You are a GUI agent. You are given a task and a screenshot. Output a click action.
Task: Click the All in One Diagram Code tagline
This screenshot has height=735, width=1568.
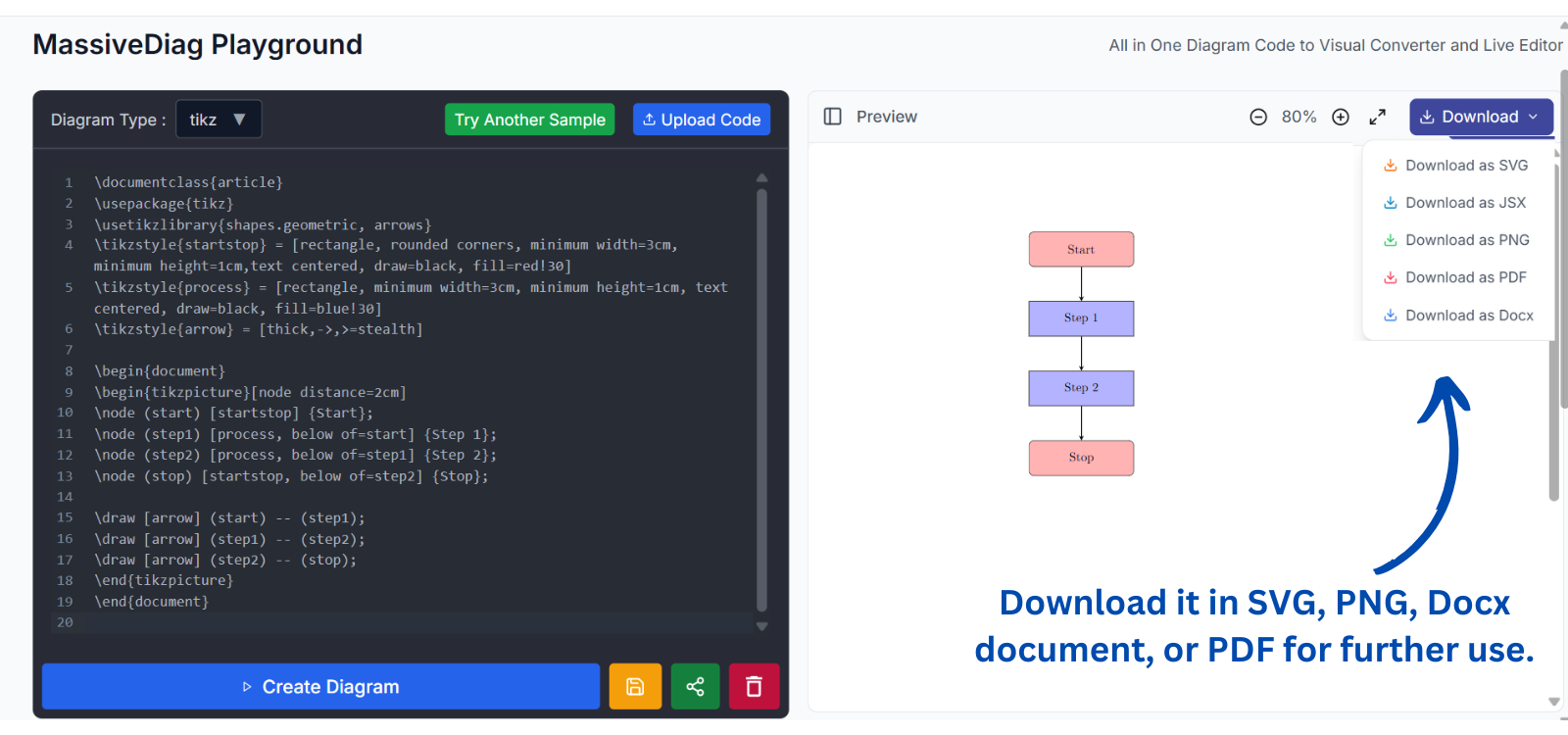coord(1336,45)
